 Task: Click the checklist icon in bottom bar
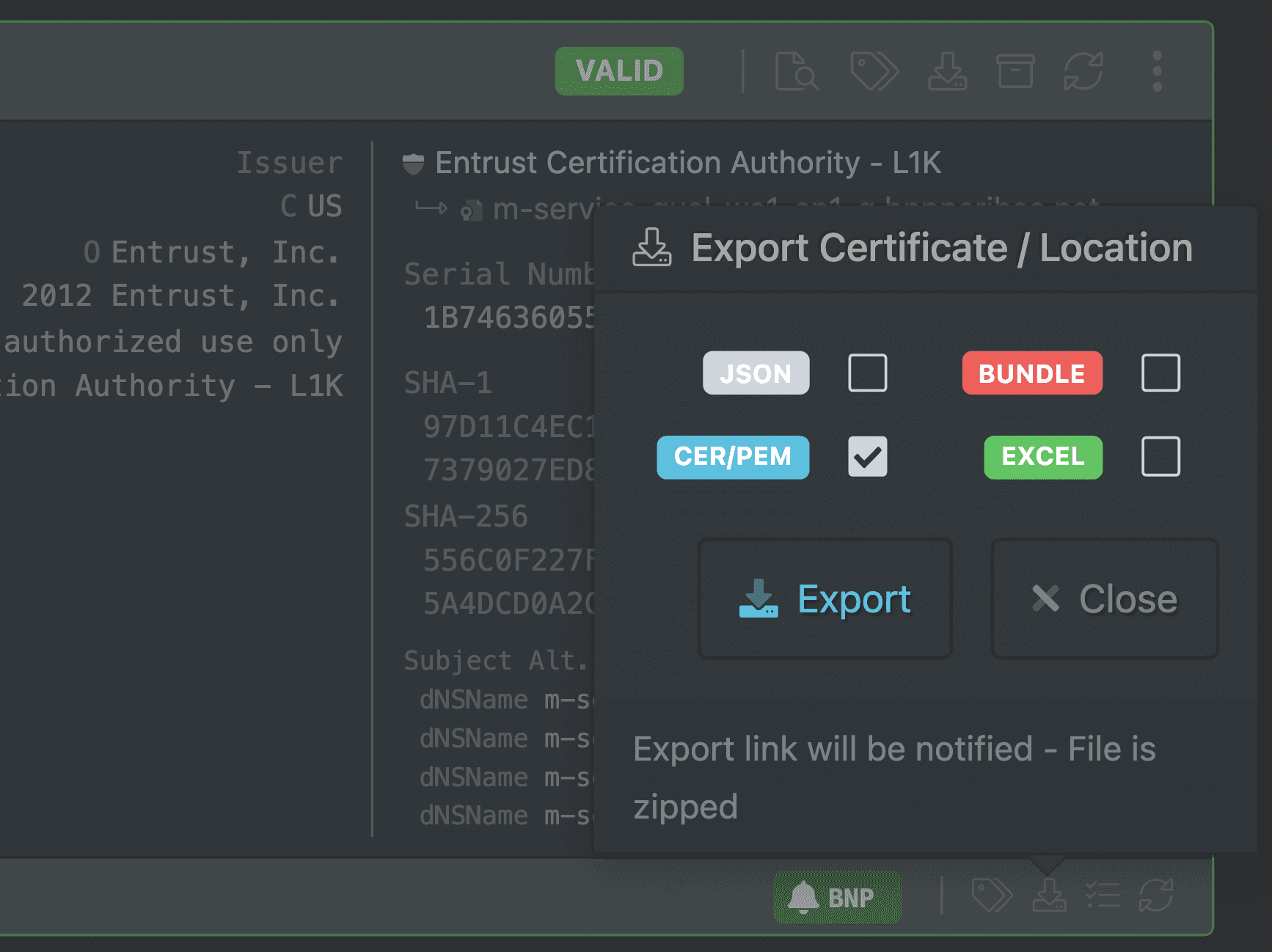pyautogui.click(x=1103, y=896)
